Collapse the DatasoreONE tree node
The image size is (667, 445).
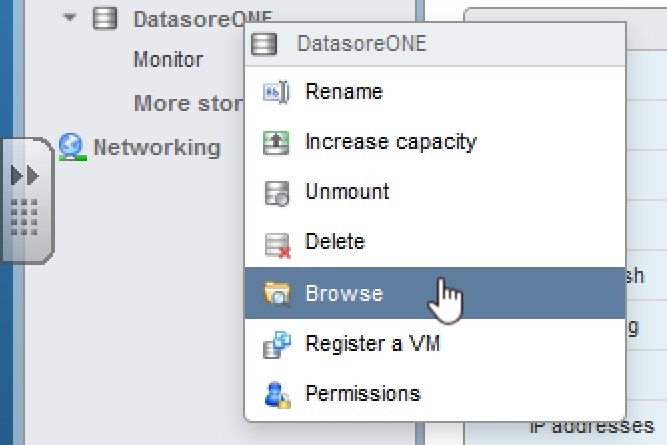[x=68, y=18]
